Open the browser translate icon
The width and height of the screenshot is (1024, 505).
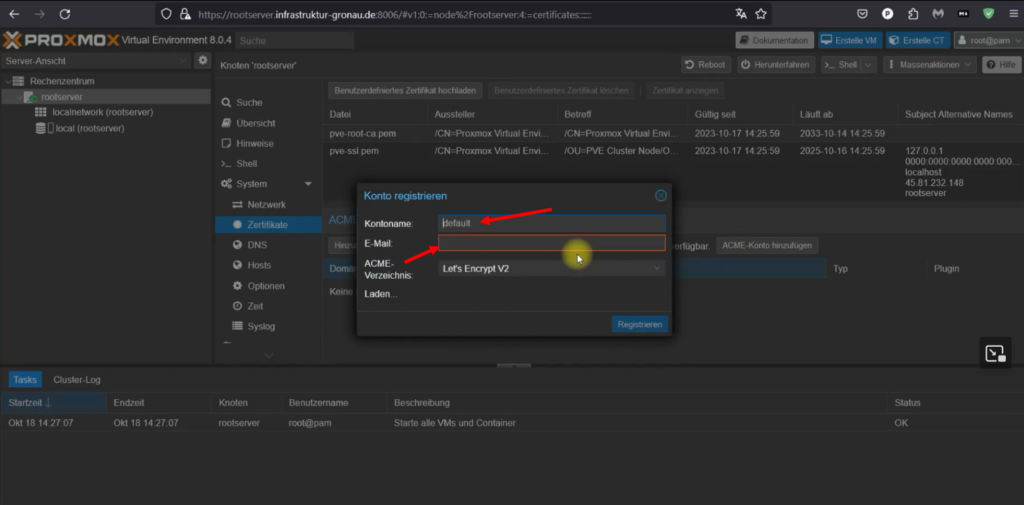pyautogui.click(x=740, y=14)
